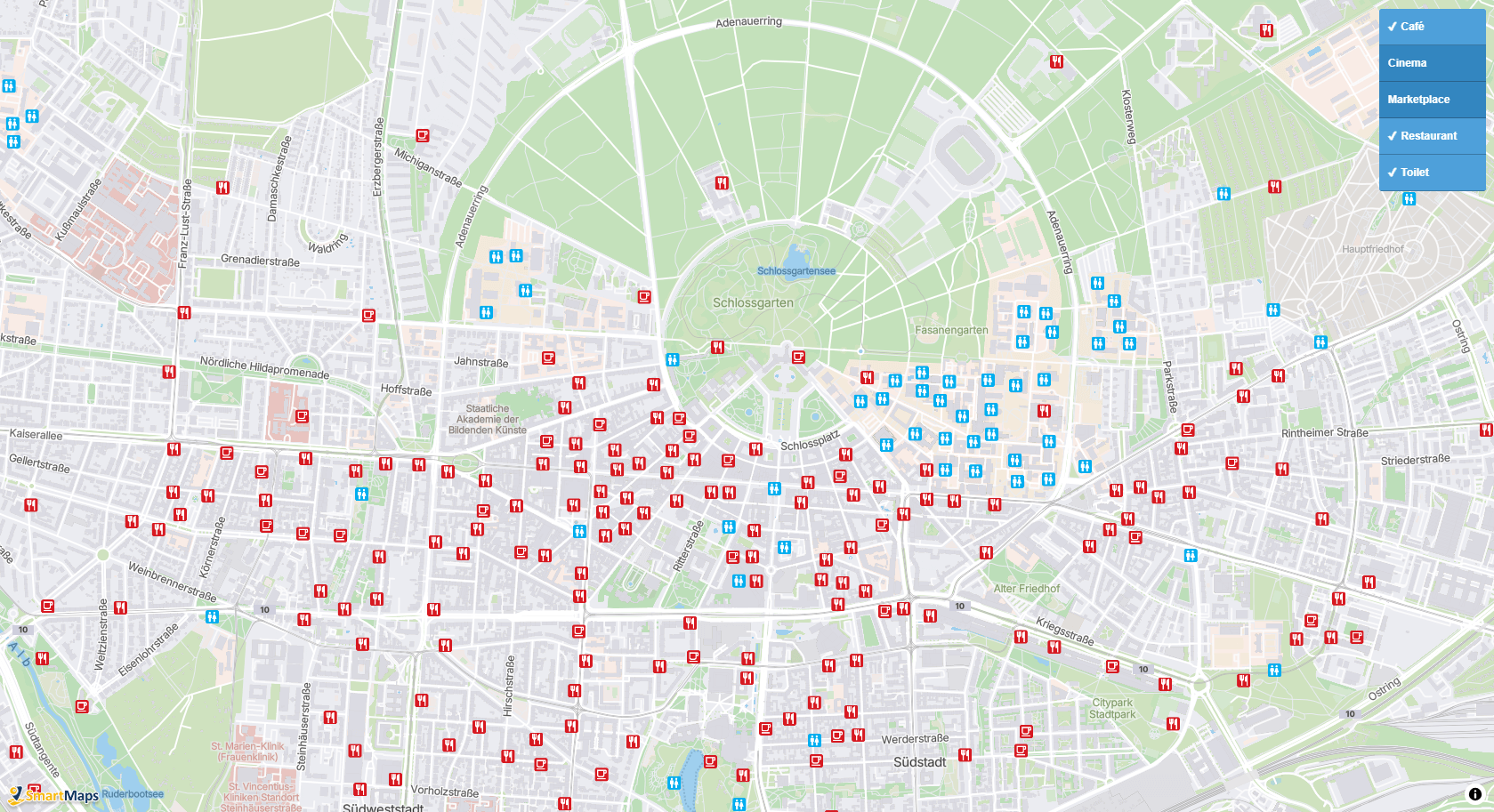Click the Alter Friedhof label
This screenshot has width=1494, height=812.
(x=1027, y=589)
